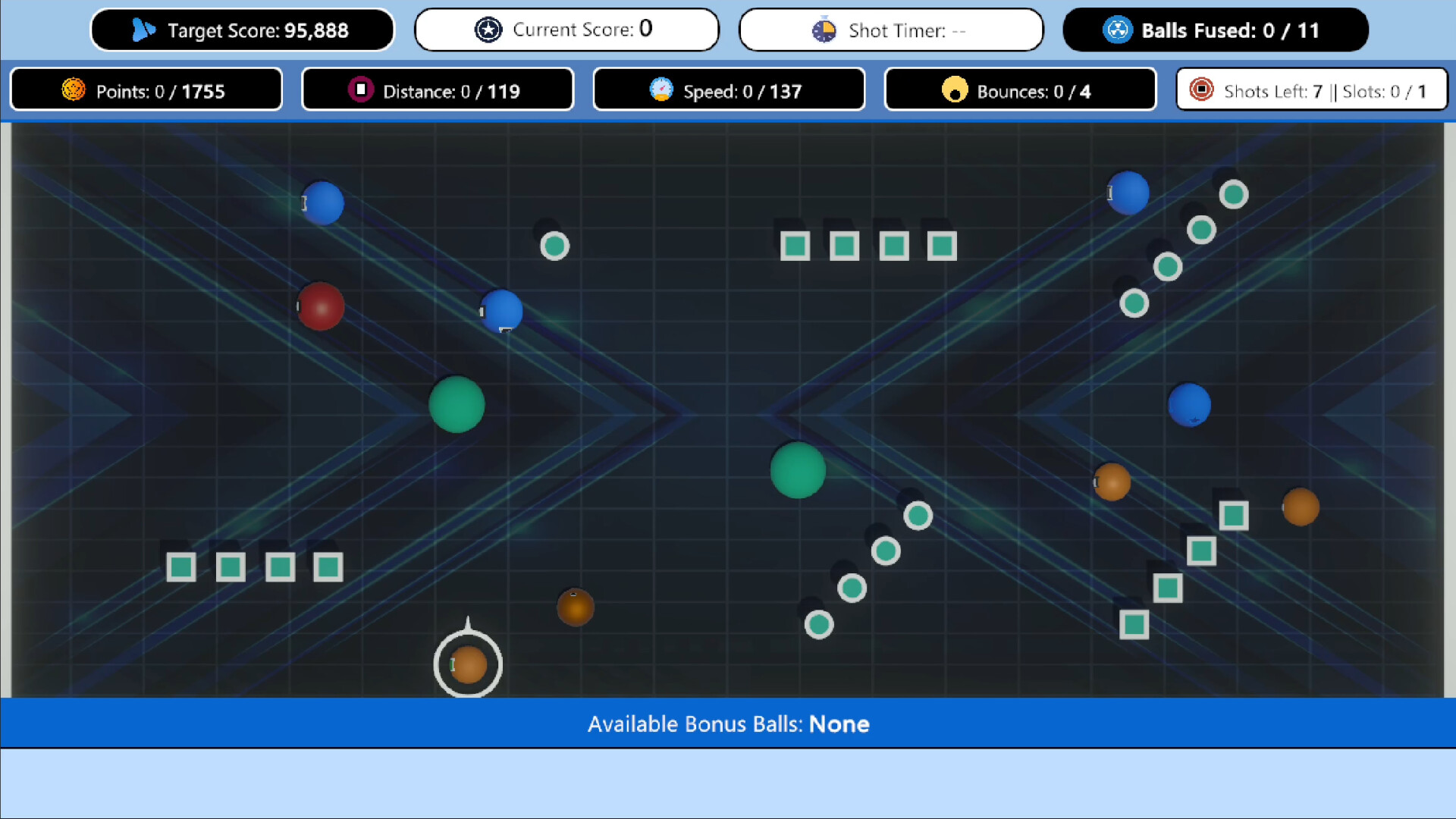The height and width of the screenshot is (819, 1456).
Task: Click the leftmost green square block
Action: tap(180, 566)
